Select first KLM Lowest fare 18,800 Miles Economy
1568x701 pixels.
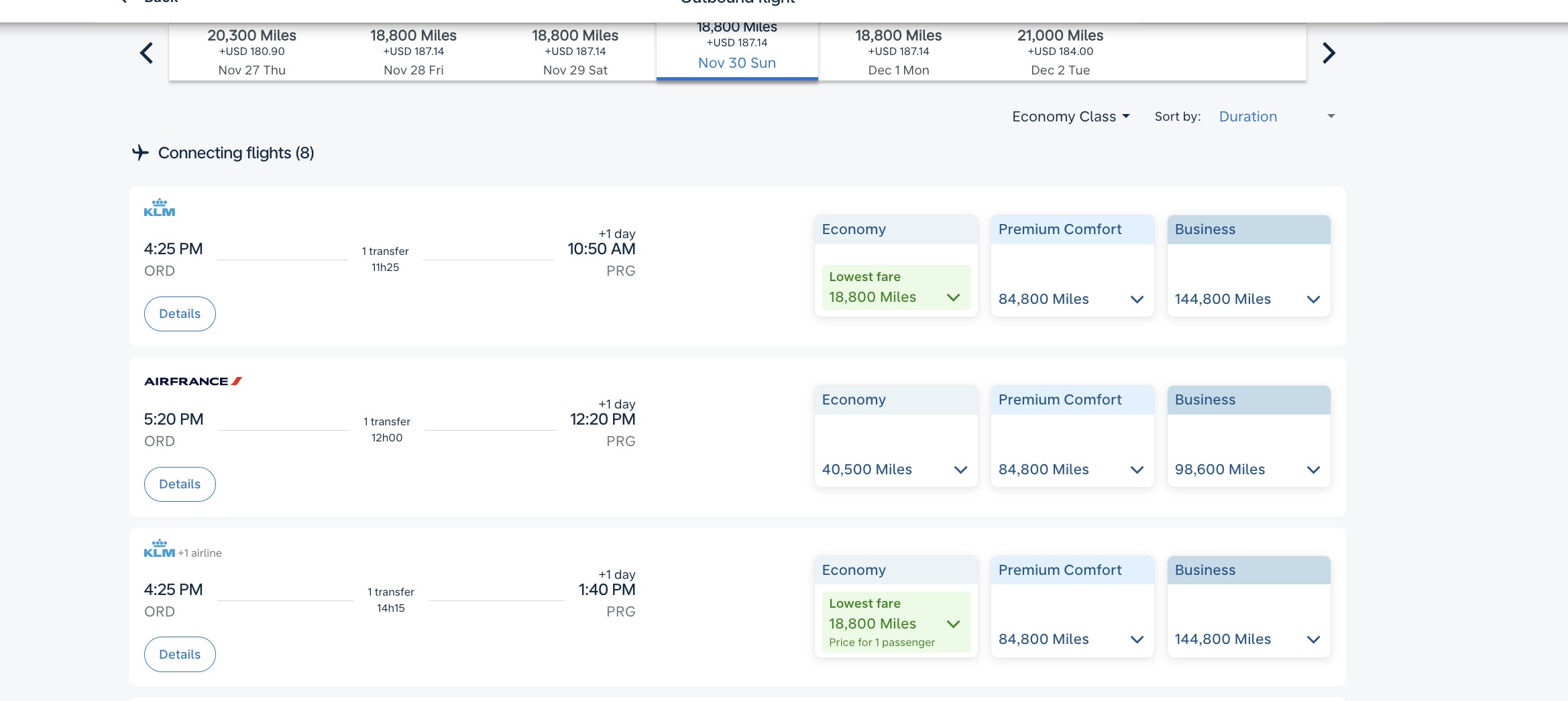[x=895, y=288]
